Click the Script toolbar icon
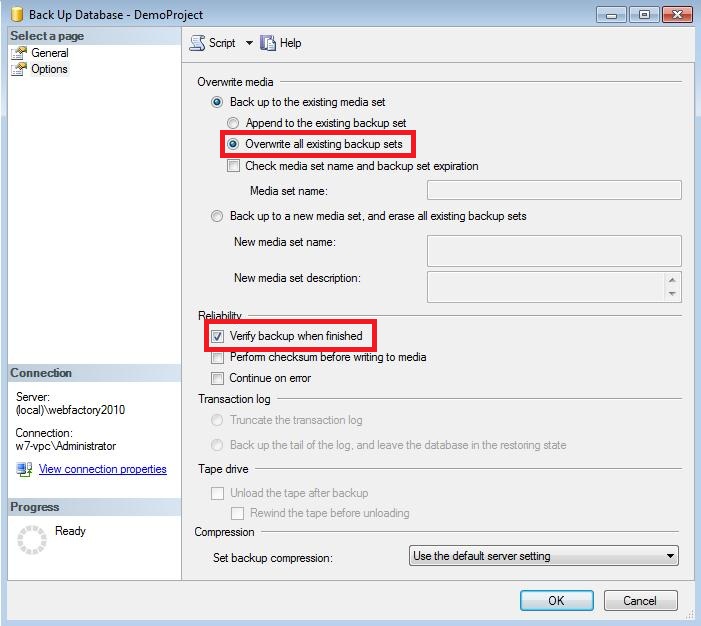The width and height of the screenshot is (701, 626). pos(197,43)
